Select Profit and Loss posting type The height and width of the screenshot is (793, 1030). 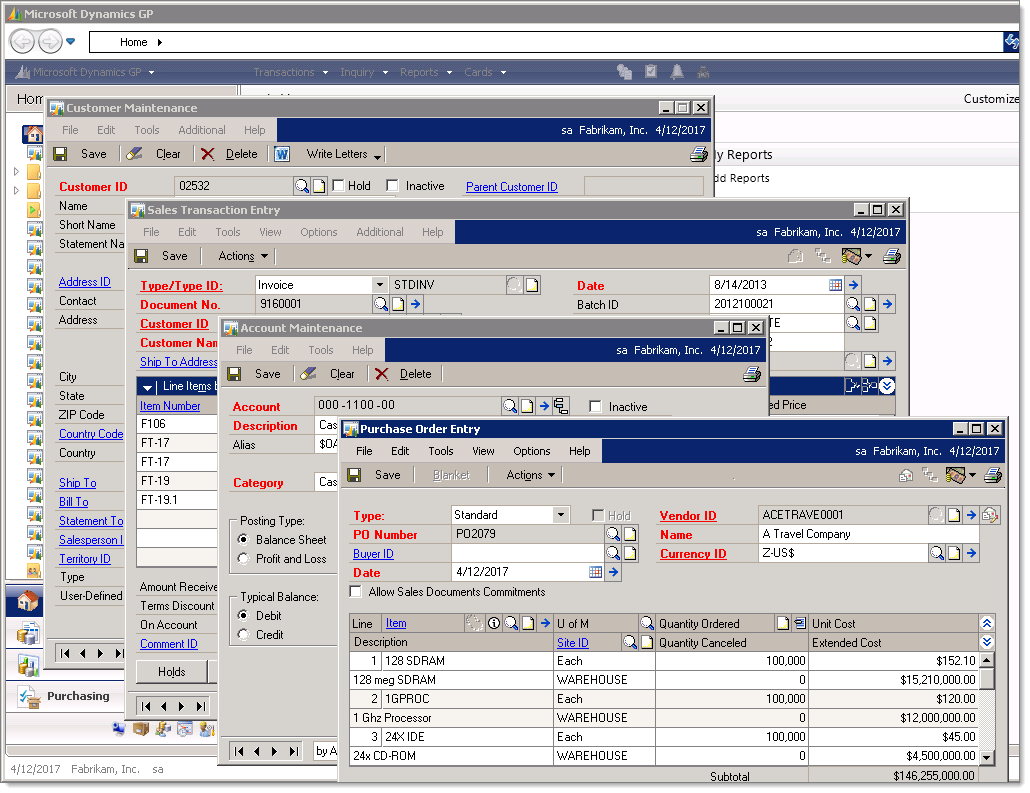(244, 558)
